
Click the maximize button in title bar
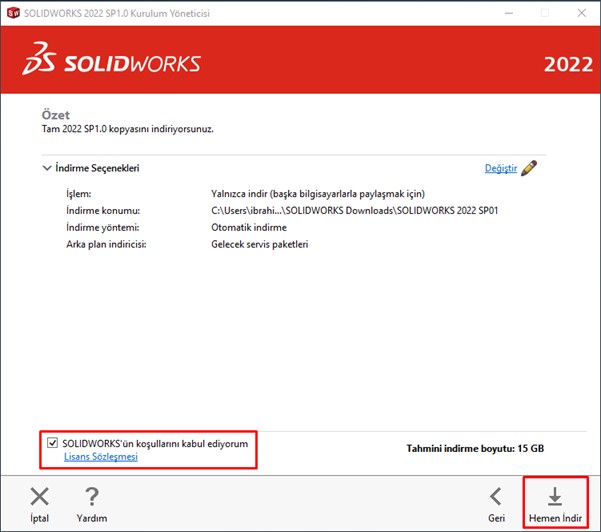tap(545, 13)
